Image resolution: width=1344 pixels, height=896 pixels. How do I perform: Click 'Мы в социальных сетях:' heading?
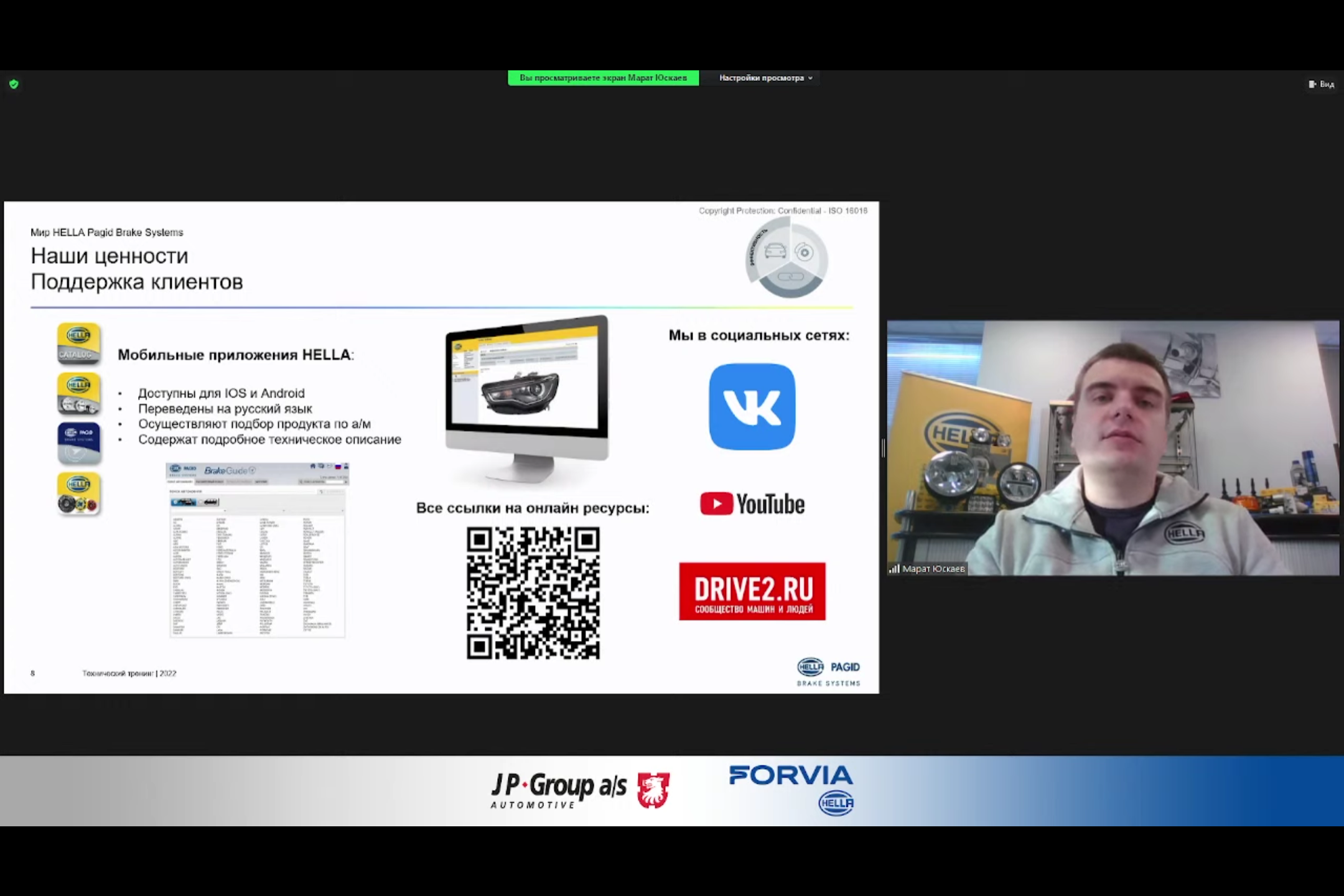tap(759, 335)
